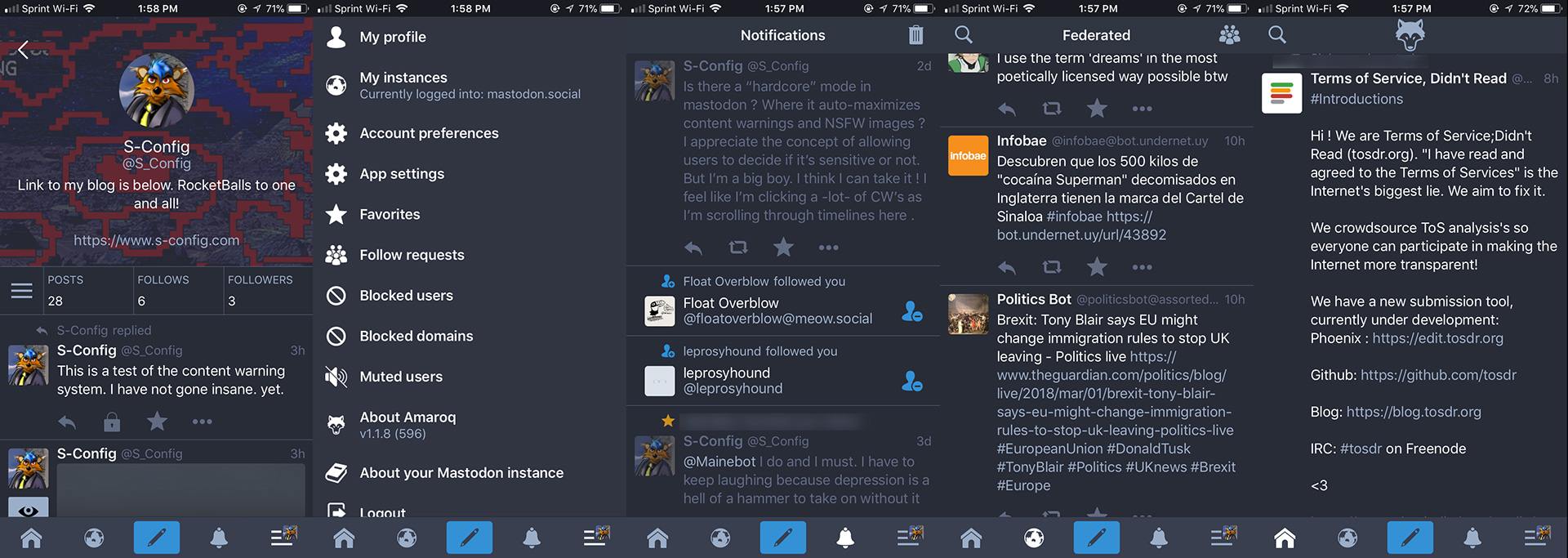Tap the Amaroq wolf logo header
This screenshot has height=558, width=1568.
point(1410,34)
